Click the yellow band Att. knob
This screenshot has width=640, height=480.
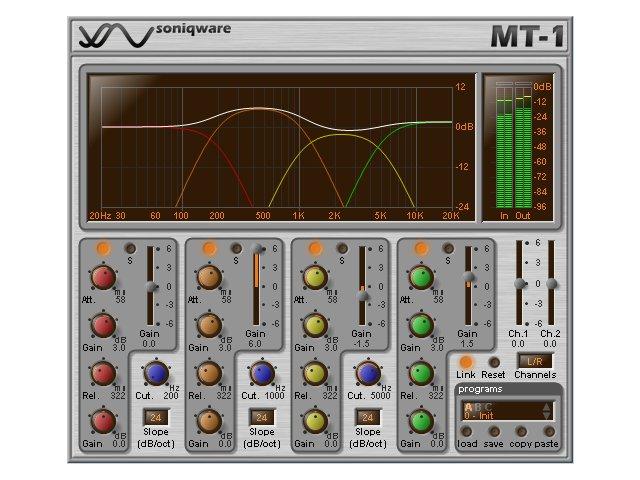pos(315,278)
